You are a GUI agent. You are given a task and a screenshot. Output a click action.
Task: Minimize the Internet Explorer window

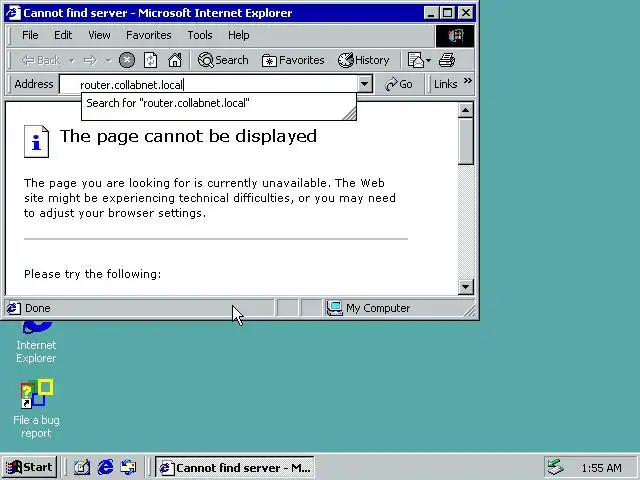[431, 13]
